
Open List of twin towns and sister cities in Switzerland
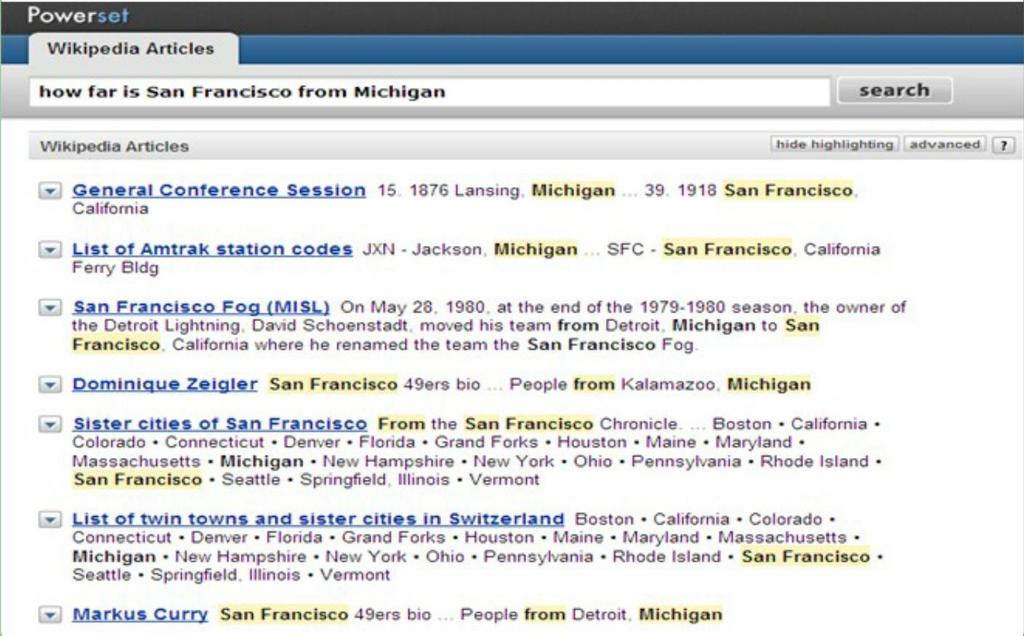(318, 519)
